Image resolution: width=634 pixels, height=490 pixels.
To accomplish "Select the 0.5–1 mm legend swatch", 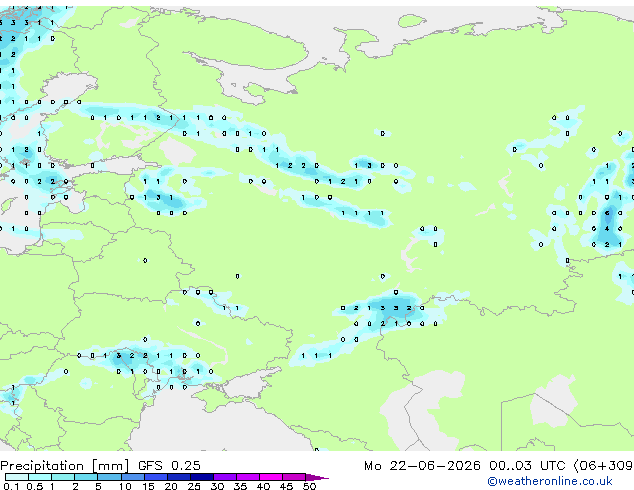I will (x=40, y=477).
